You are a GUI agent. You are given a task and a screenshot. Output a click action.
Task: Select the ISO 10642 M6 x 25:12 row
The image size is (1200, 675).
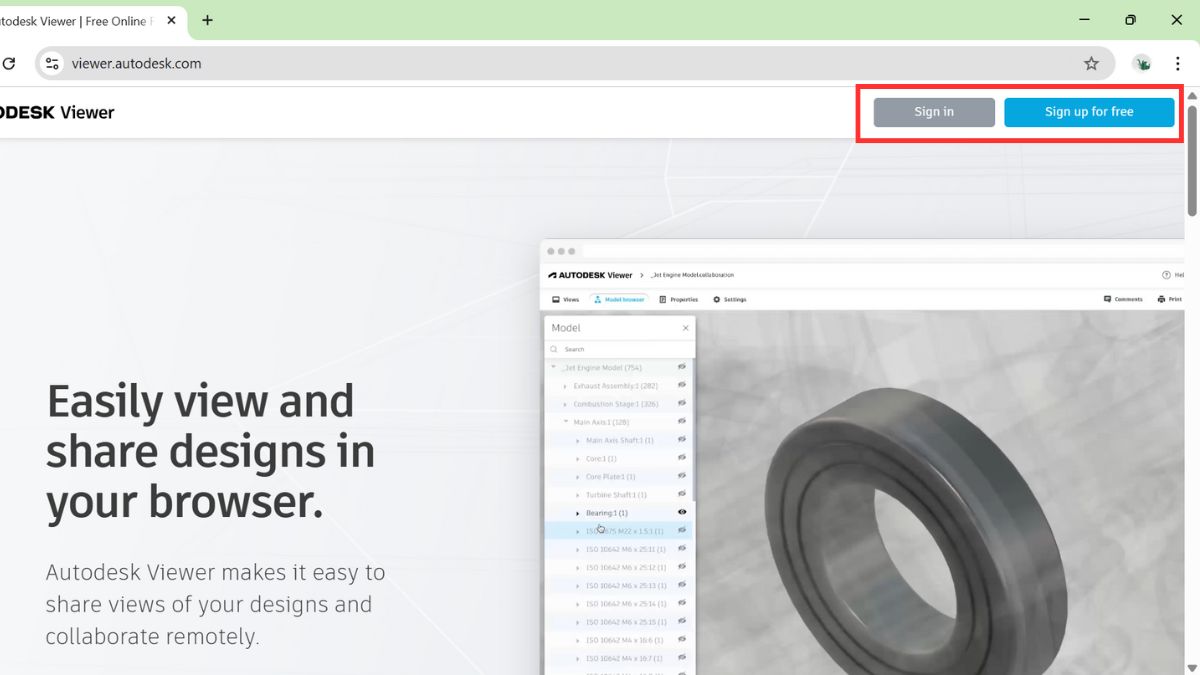[619, 567]
